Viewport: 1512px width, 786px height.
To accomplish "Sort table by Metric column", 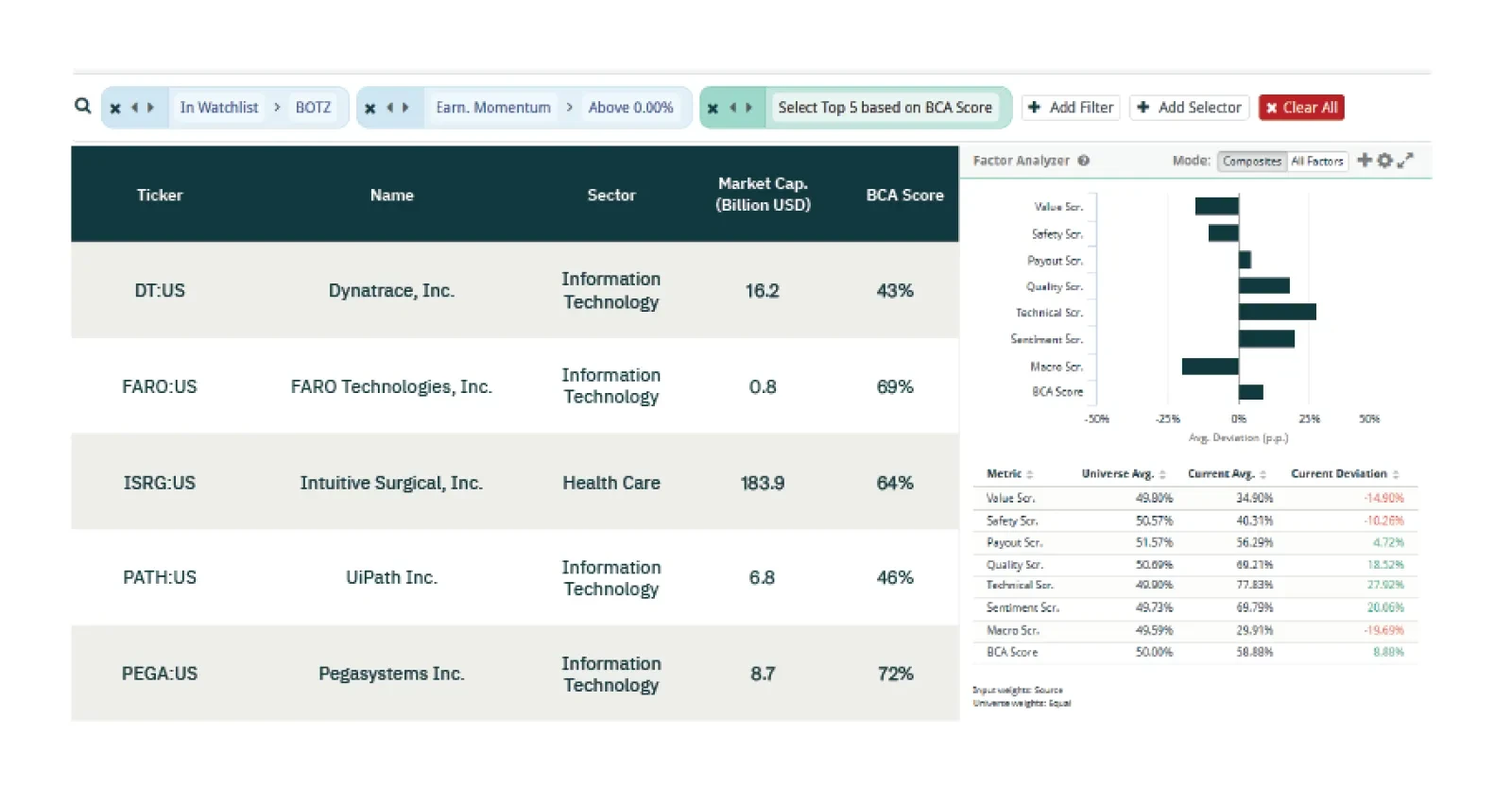I will coord(1009,474).
